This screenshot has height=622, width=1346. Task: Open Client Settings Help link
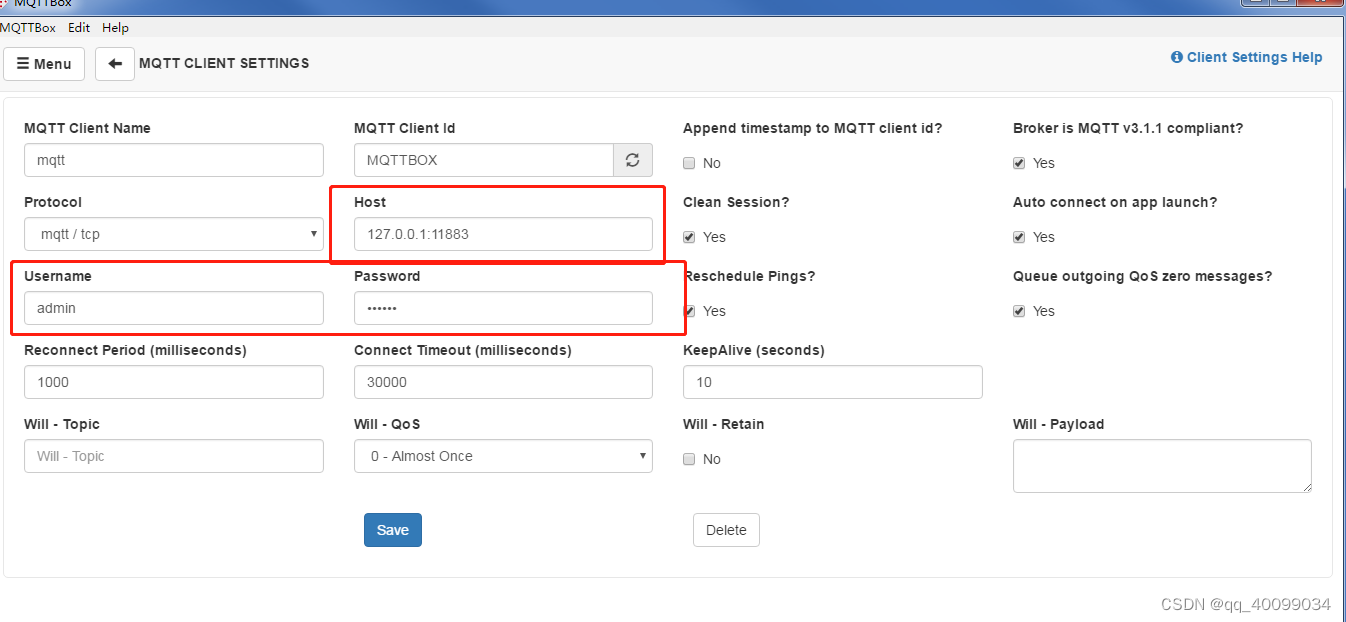coord(1246,57)
